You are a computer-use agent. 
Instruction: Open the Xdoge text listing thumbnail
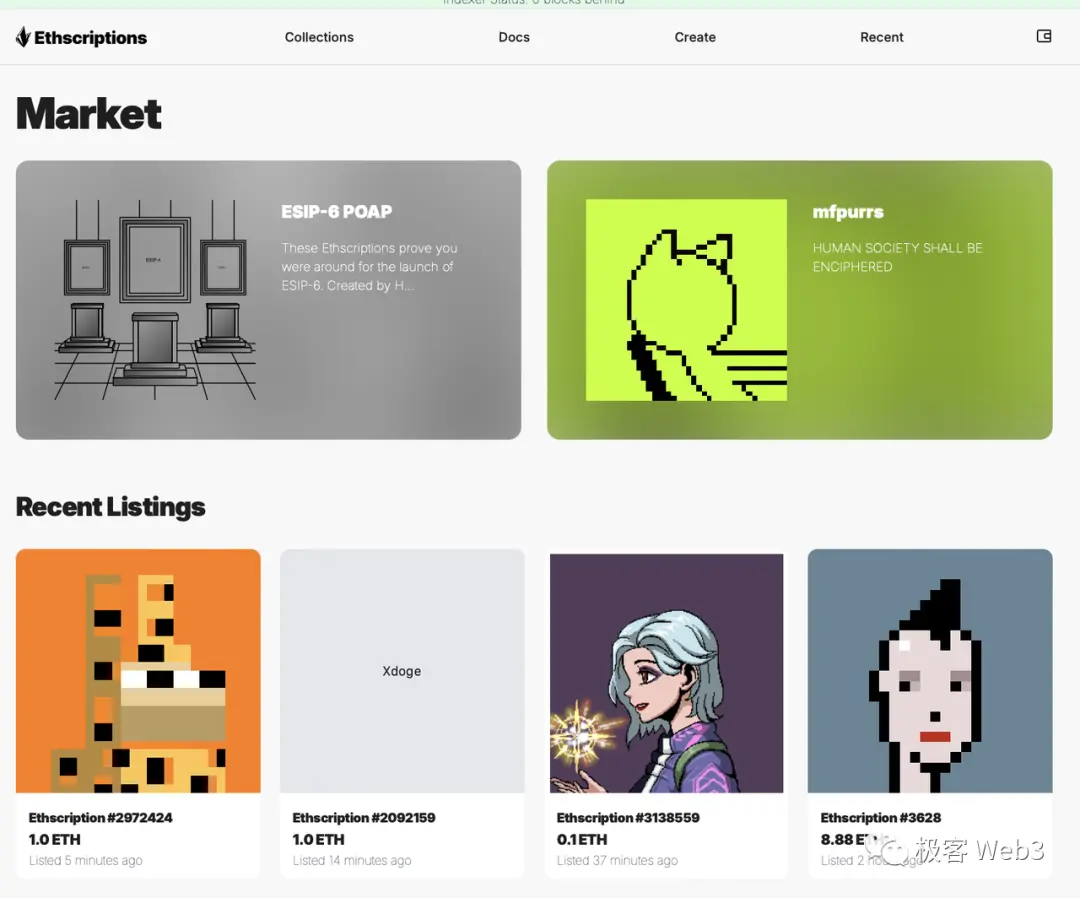(x=402, y=671)
